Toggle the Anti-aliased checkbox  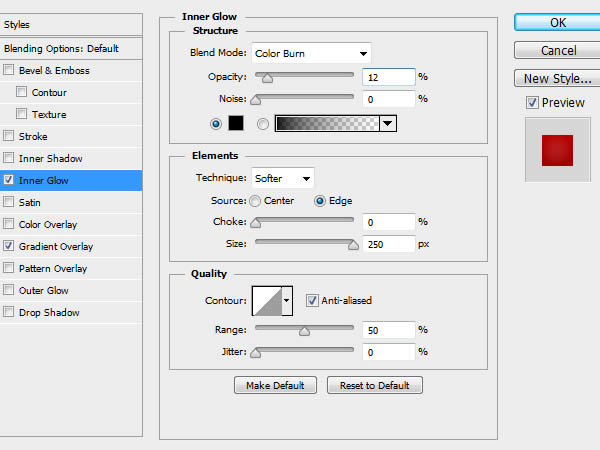(312, 300)
